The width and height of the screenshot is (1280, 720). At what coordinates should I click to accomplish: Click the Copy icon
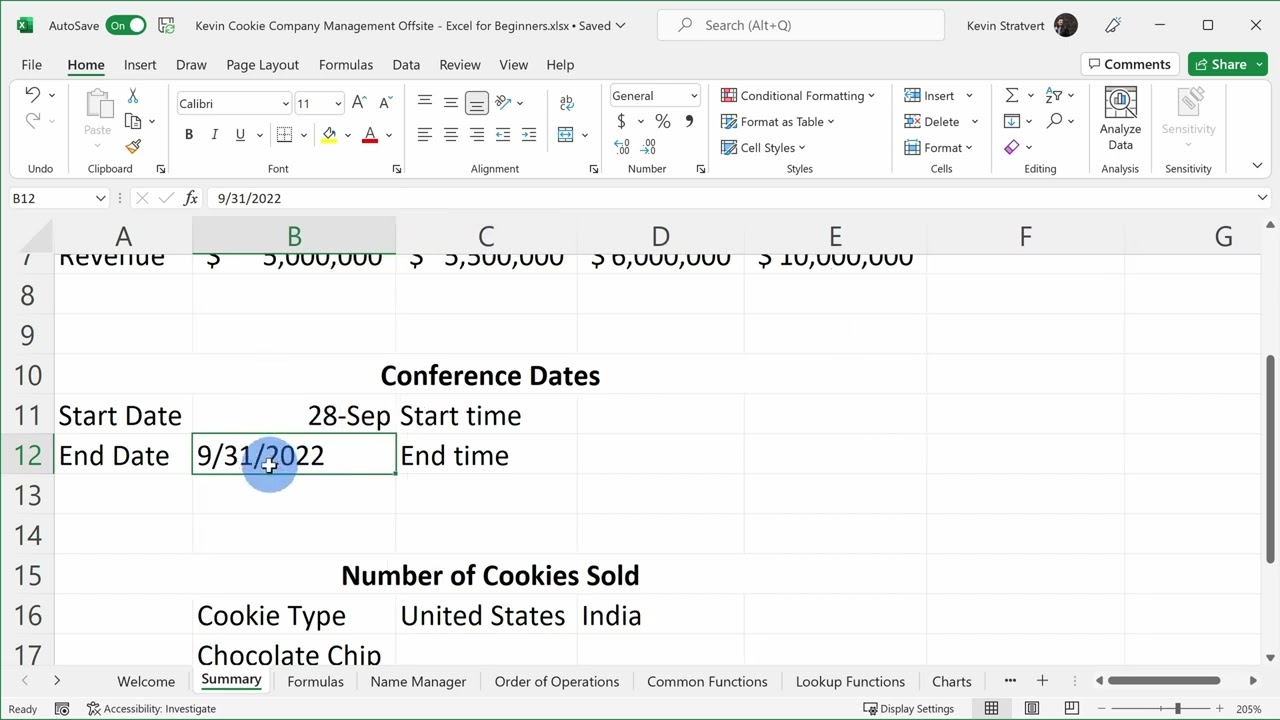pyautogui.click(x=133, y=121)
